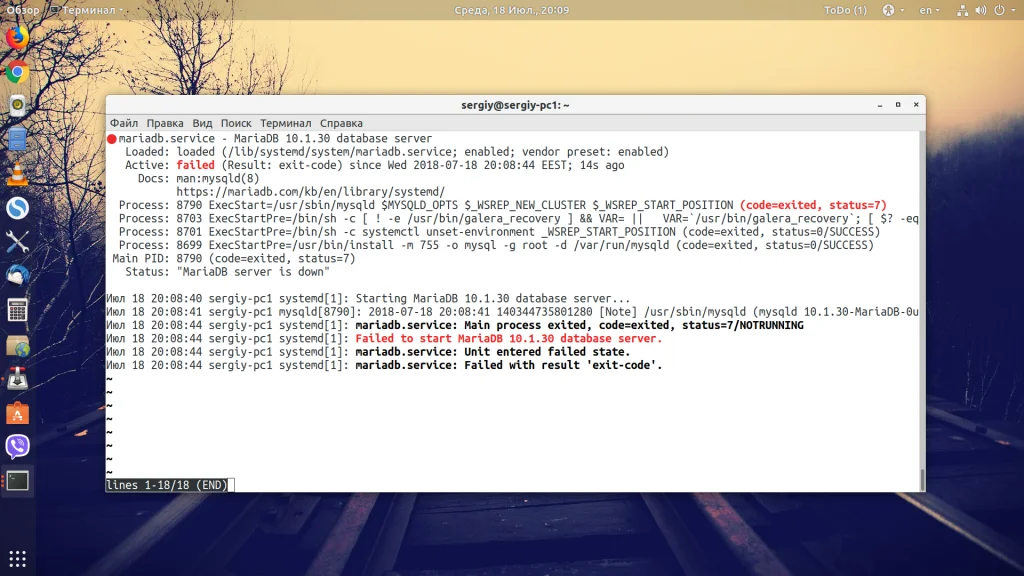This screenshot has height=576, width=1024.
Task: Open the Поиск menu
Action: tap(236, 123)
